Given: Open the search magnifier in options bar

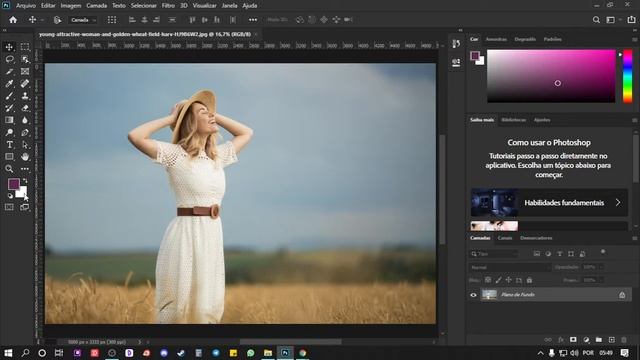Looking at the screenshot, I should 596,20.
